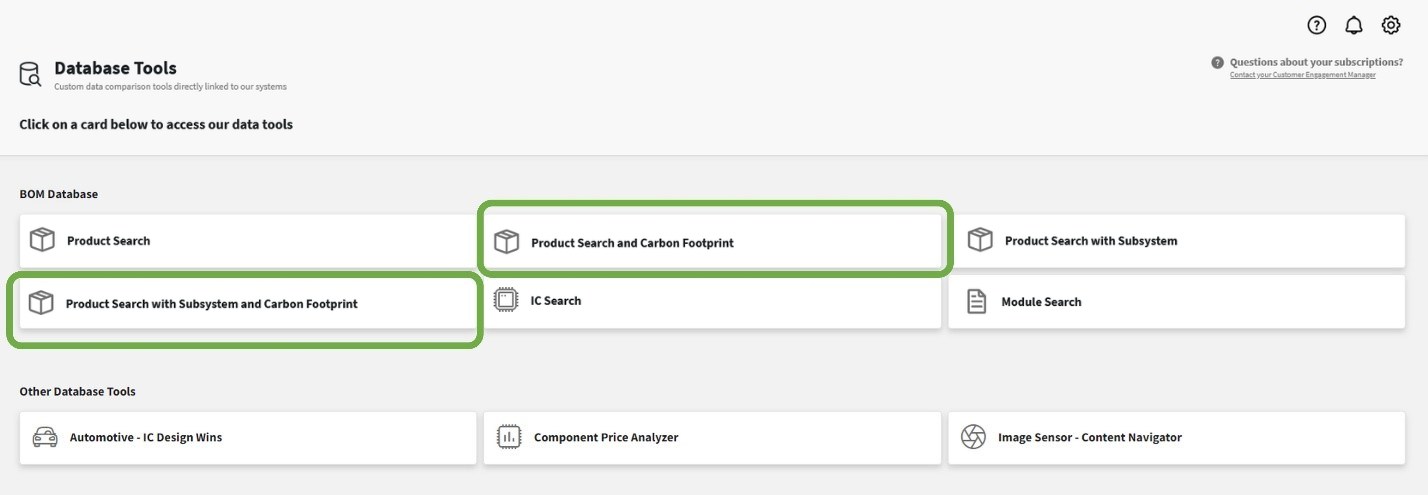Click the box icon on Product Search card
The width and height of the screenshot is (1428, 495).
coord(42,240)
